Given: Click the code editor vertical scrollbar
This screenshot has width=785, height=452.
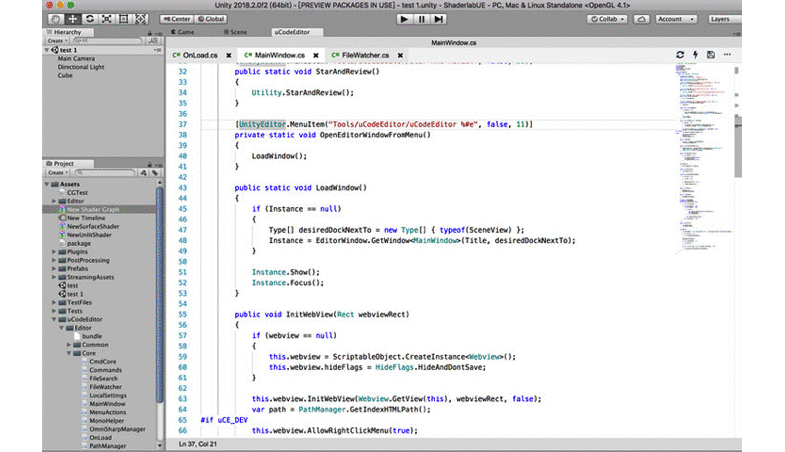Looking at the screenshot, I should pos(738,145).
